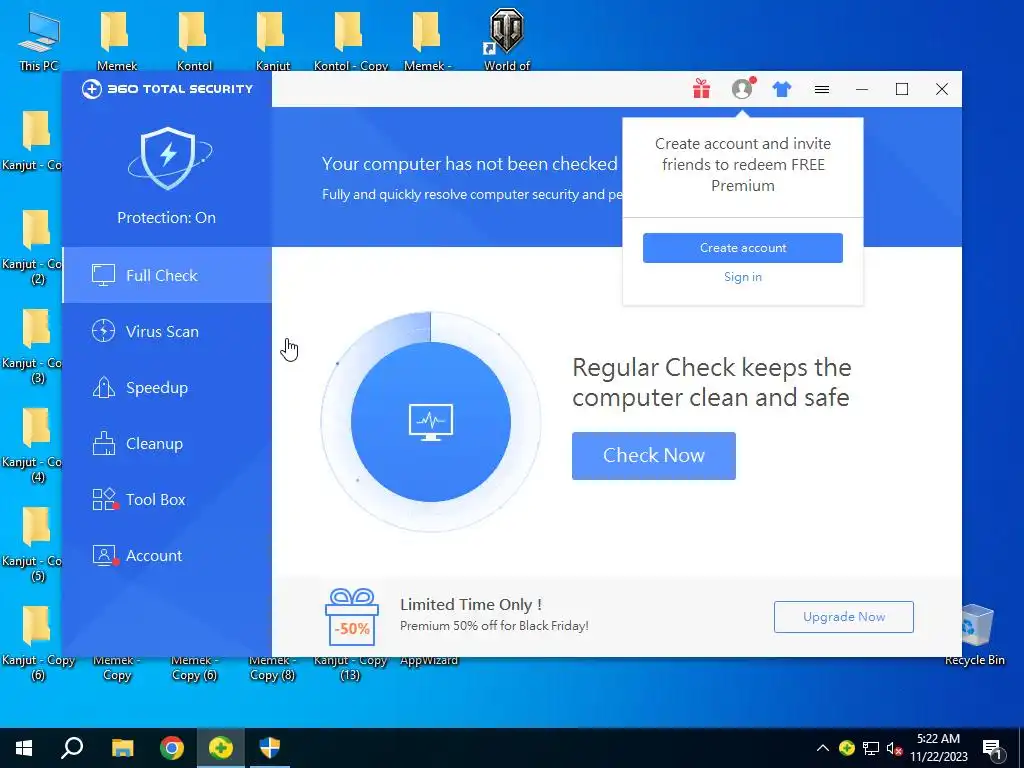The width and height of the screenshot is (1024, 768).
Task: Minimize the 360 Total Security window
Action: click(x=862, y=89)
